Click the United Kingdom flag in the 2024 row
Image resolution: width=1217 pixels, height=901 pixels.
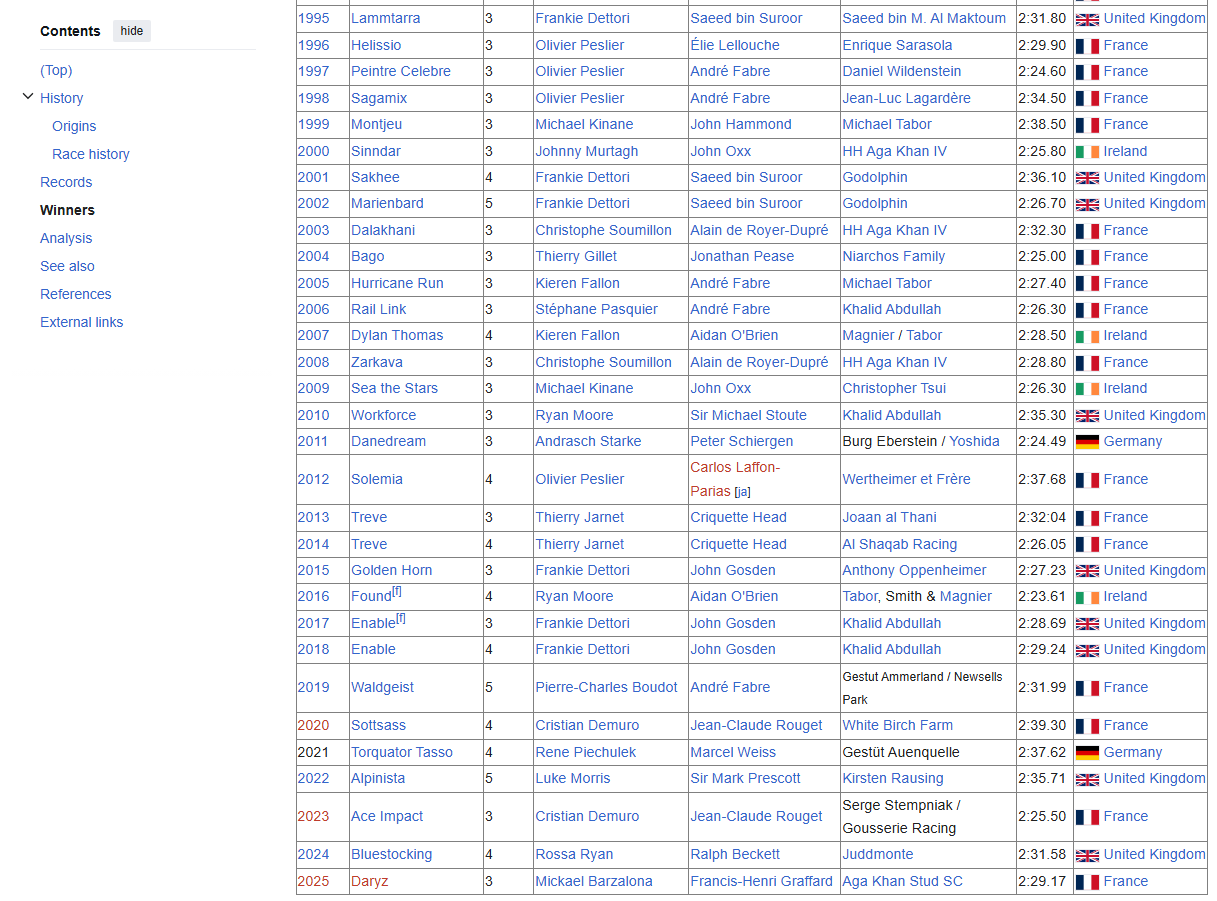(1087, 854)
